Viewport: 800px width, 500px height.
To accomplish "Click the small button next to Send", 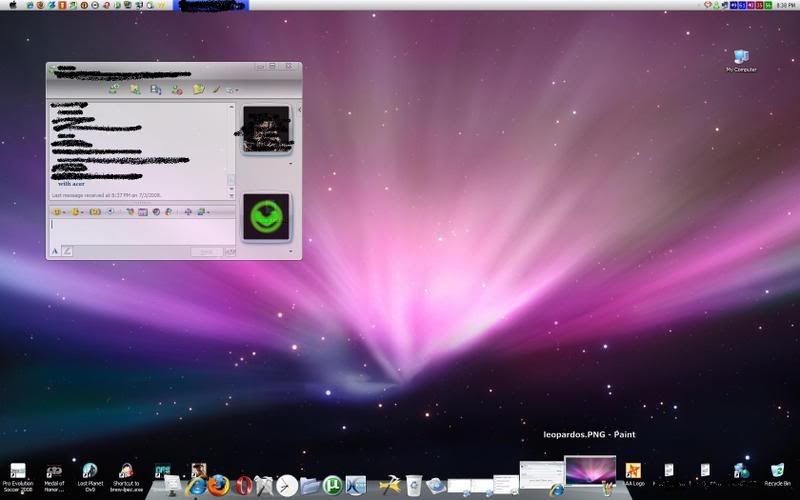I will [x=230, y=252].
